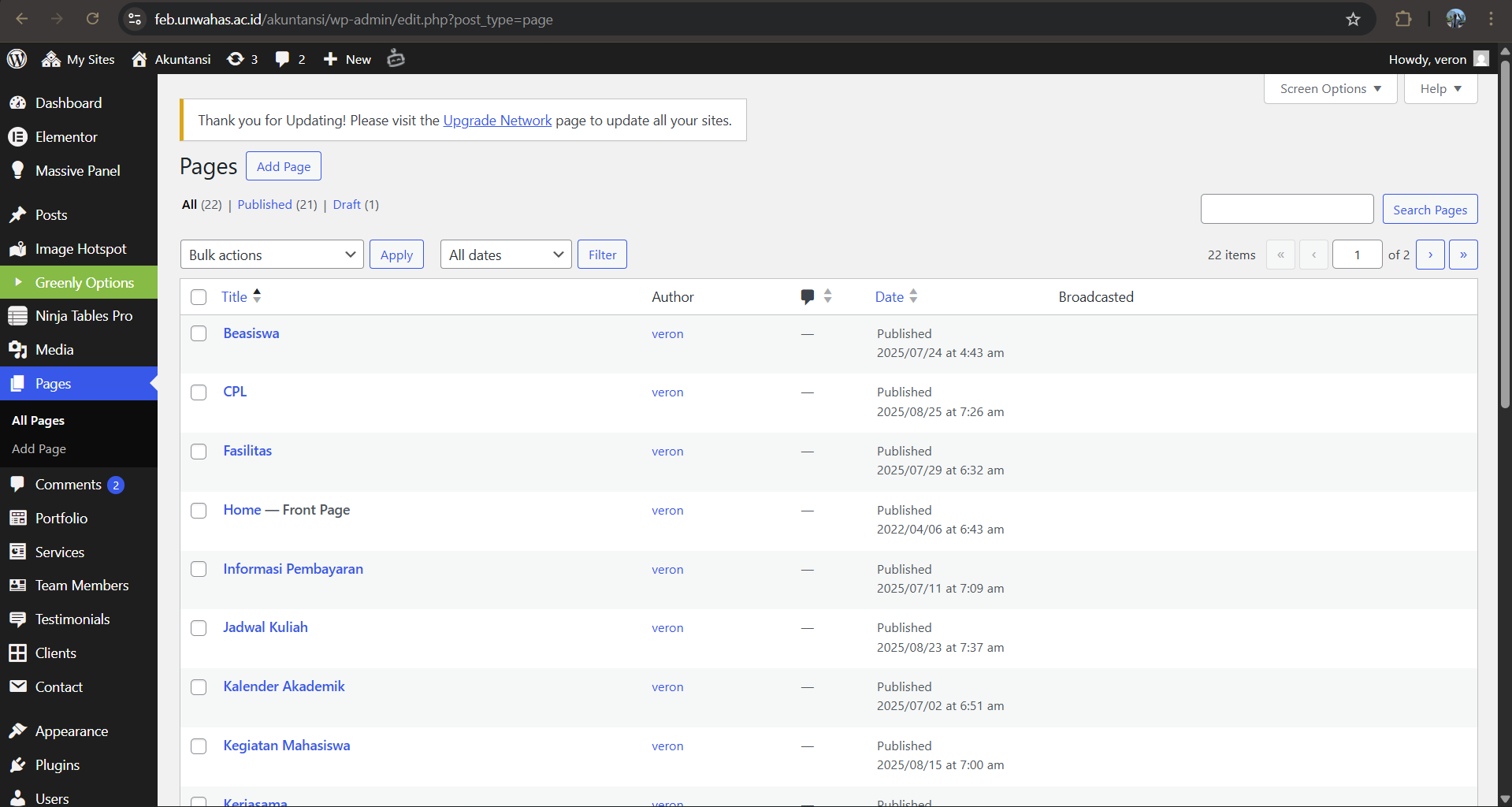The height and width of the screenshot is (807, 1512).
Task: Open the Image Hotspot menu
Action: point(81,248)
